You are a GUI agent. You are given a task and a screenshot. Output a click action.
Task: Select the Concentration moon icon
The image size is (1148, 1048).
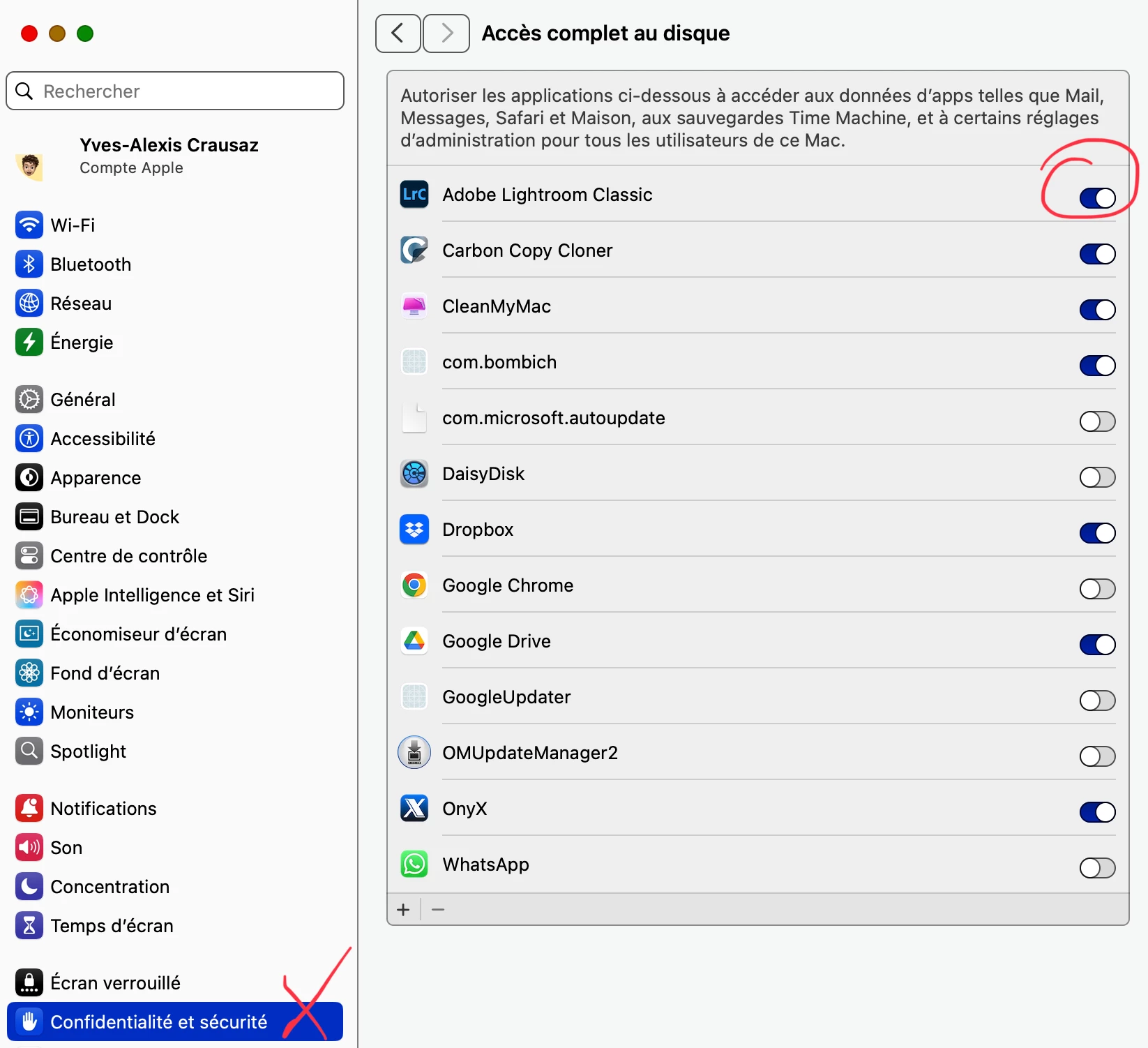[x=29, y=887]
